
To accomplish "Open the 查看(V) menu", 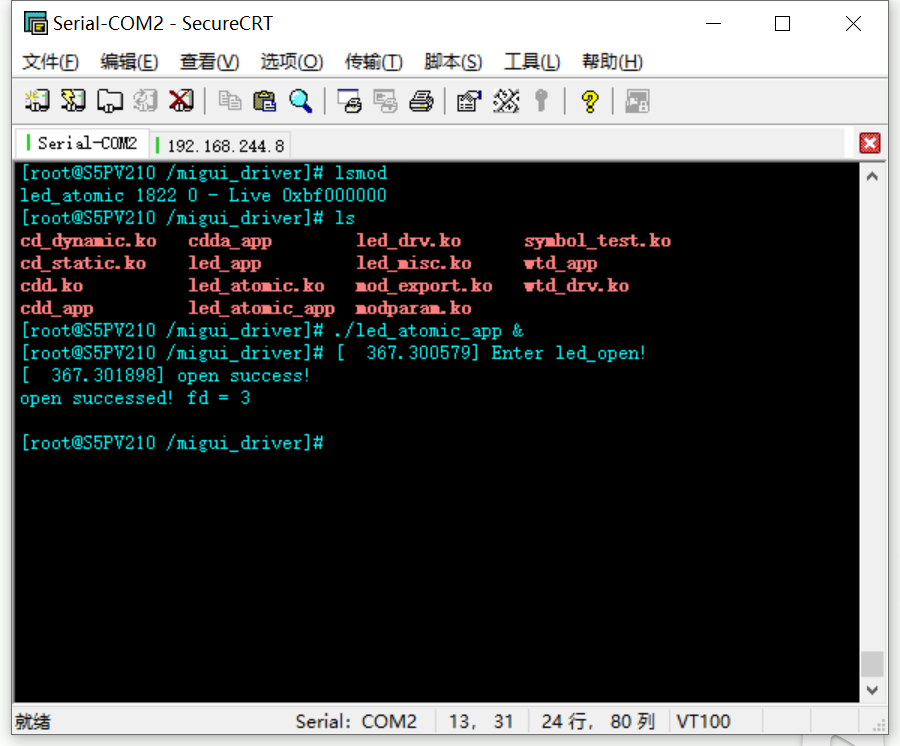I will click(x=209, y=61).
